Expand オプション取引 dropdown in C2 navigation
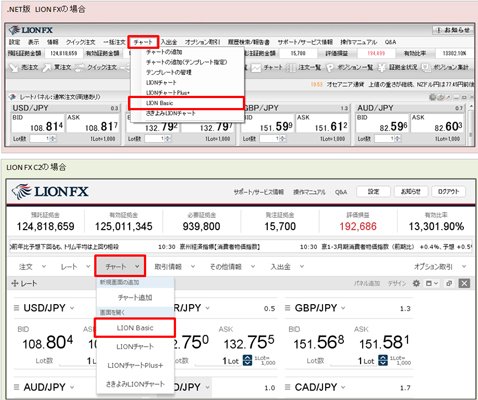 tap(440, 267)
